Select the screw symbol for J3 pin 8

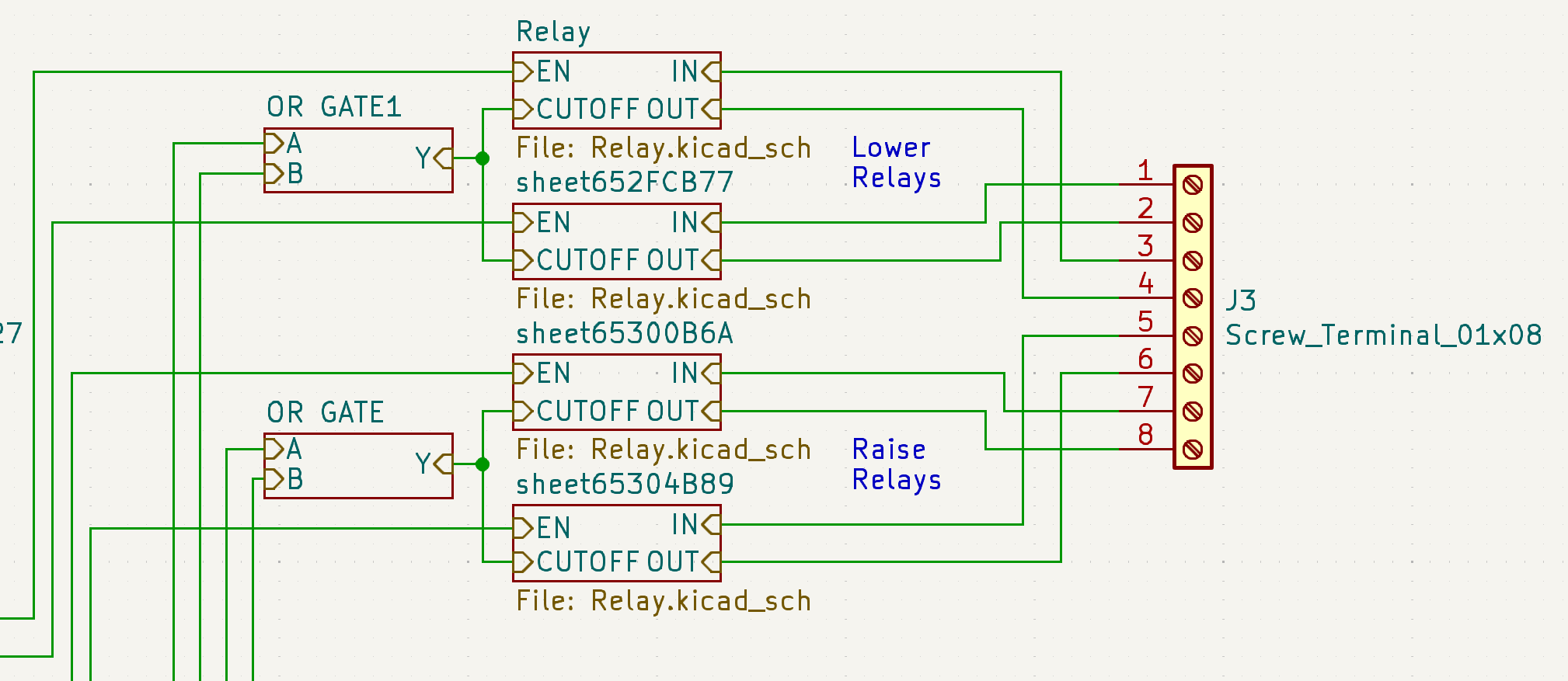[x=1193, y=450]
